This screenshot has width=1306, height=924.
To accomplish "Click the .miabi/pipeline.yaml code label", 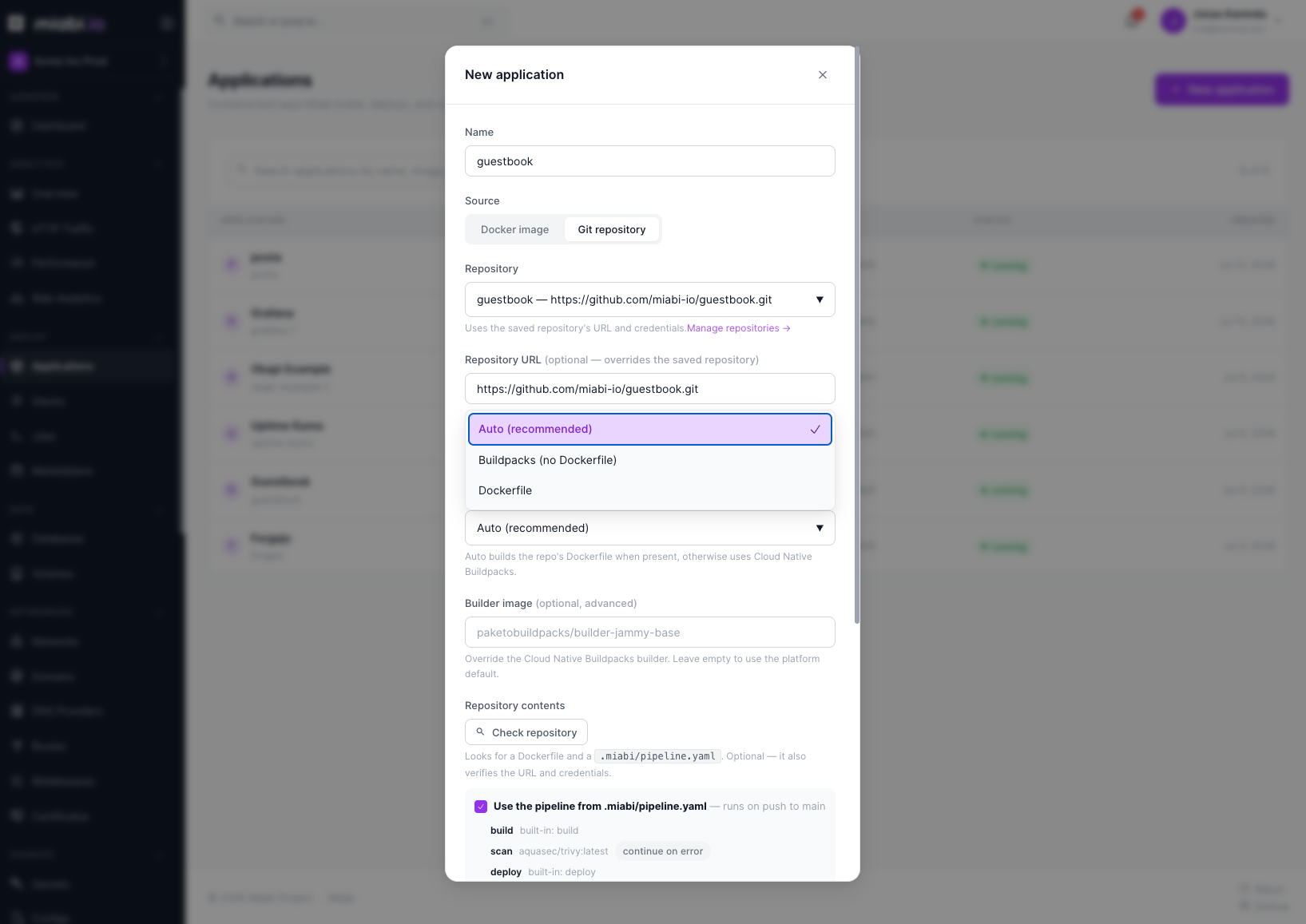I will tap(658, 756).
